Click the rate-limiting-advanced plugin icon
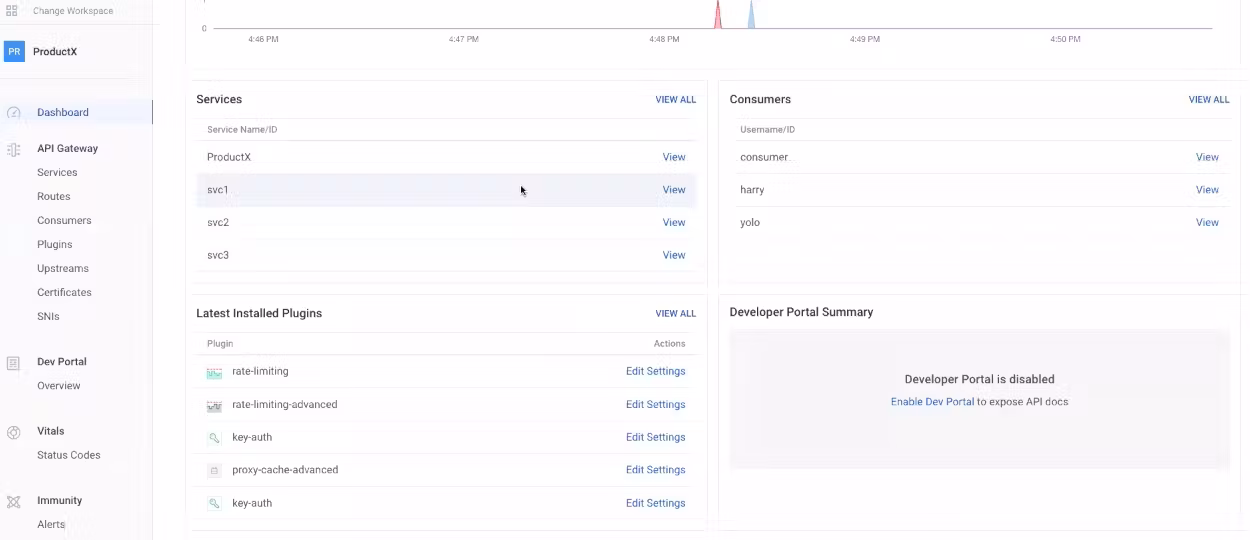Viewport: 1250px width, 540px height. pos(214,405)
